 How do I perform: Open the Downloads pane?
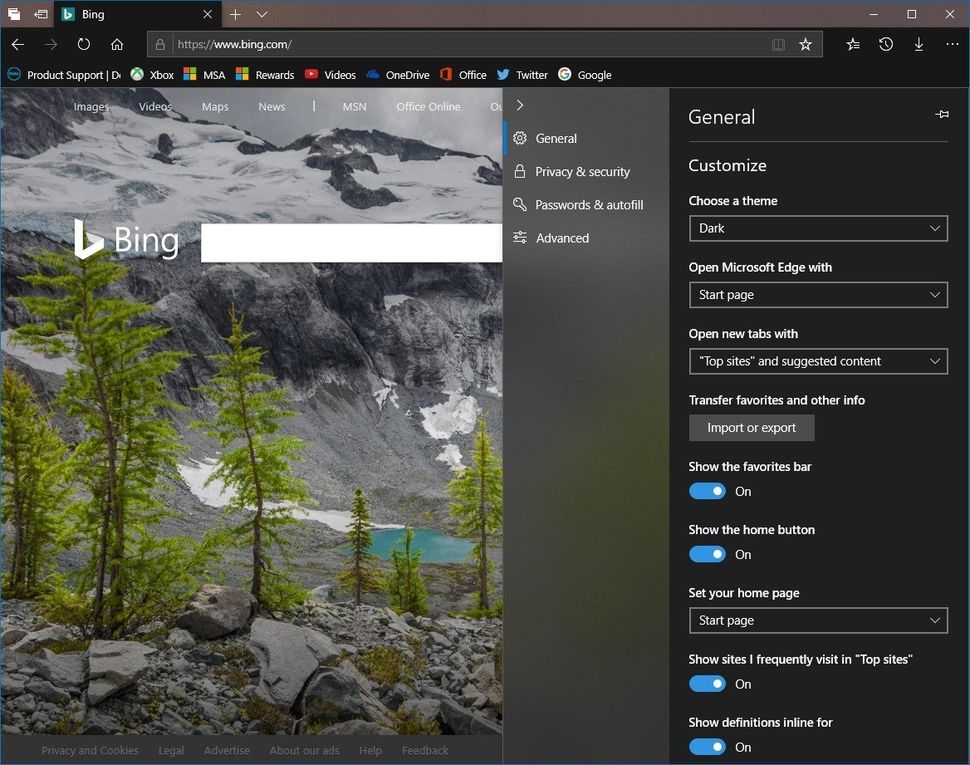918,44
